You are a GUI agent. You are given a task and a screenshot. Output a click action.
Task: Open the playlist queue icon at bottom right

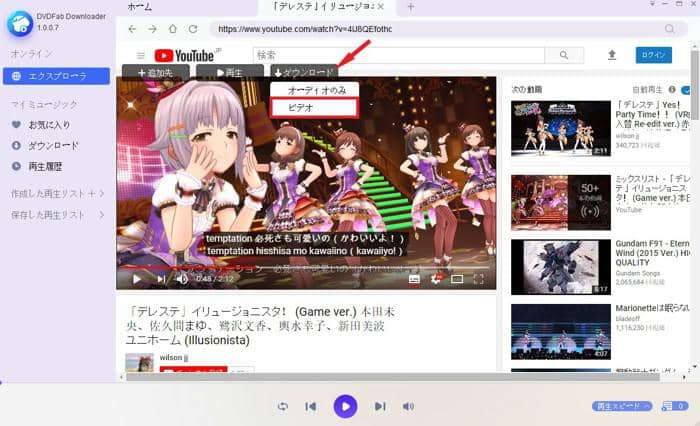pyautogui.click(x=675, y=406)
